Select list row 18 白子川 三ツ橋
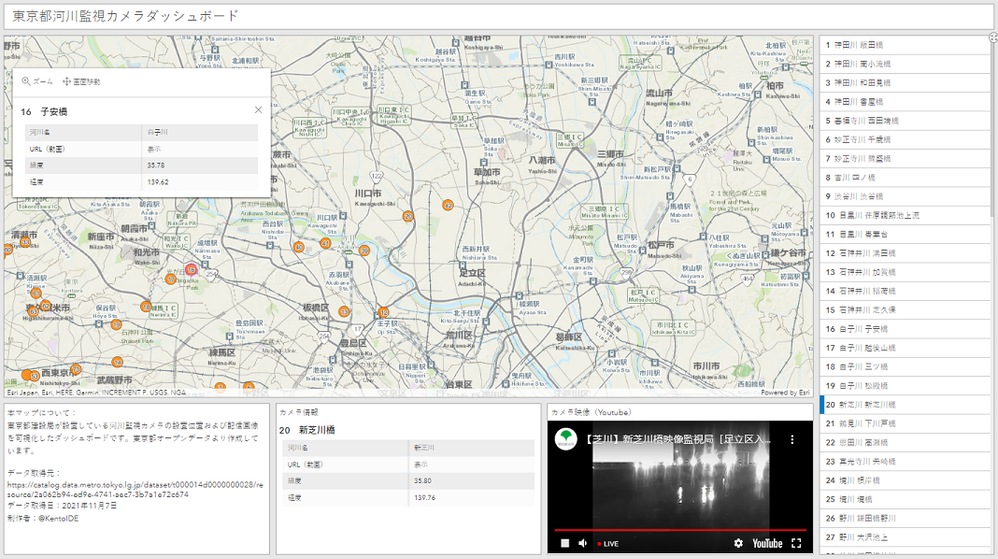998x559 pixels. click(904, 367)
